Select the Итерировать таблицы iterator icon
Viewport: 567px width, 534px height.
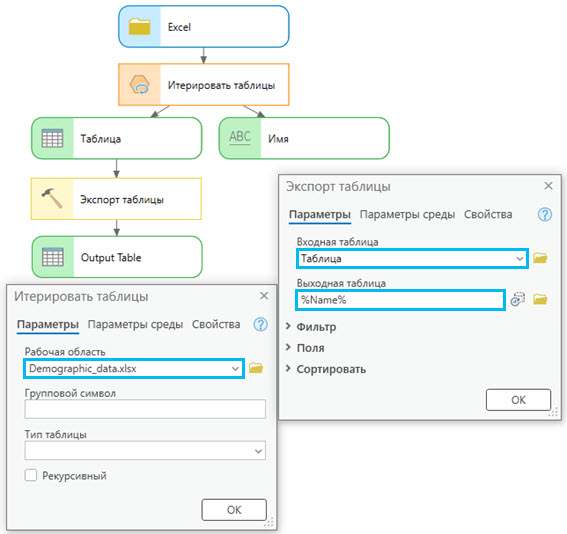140,85
